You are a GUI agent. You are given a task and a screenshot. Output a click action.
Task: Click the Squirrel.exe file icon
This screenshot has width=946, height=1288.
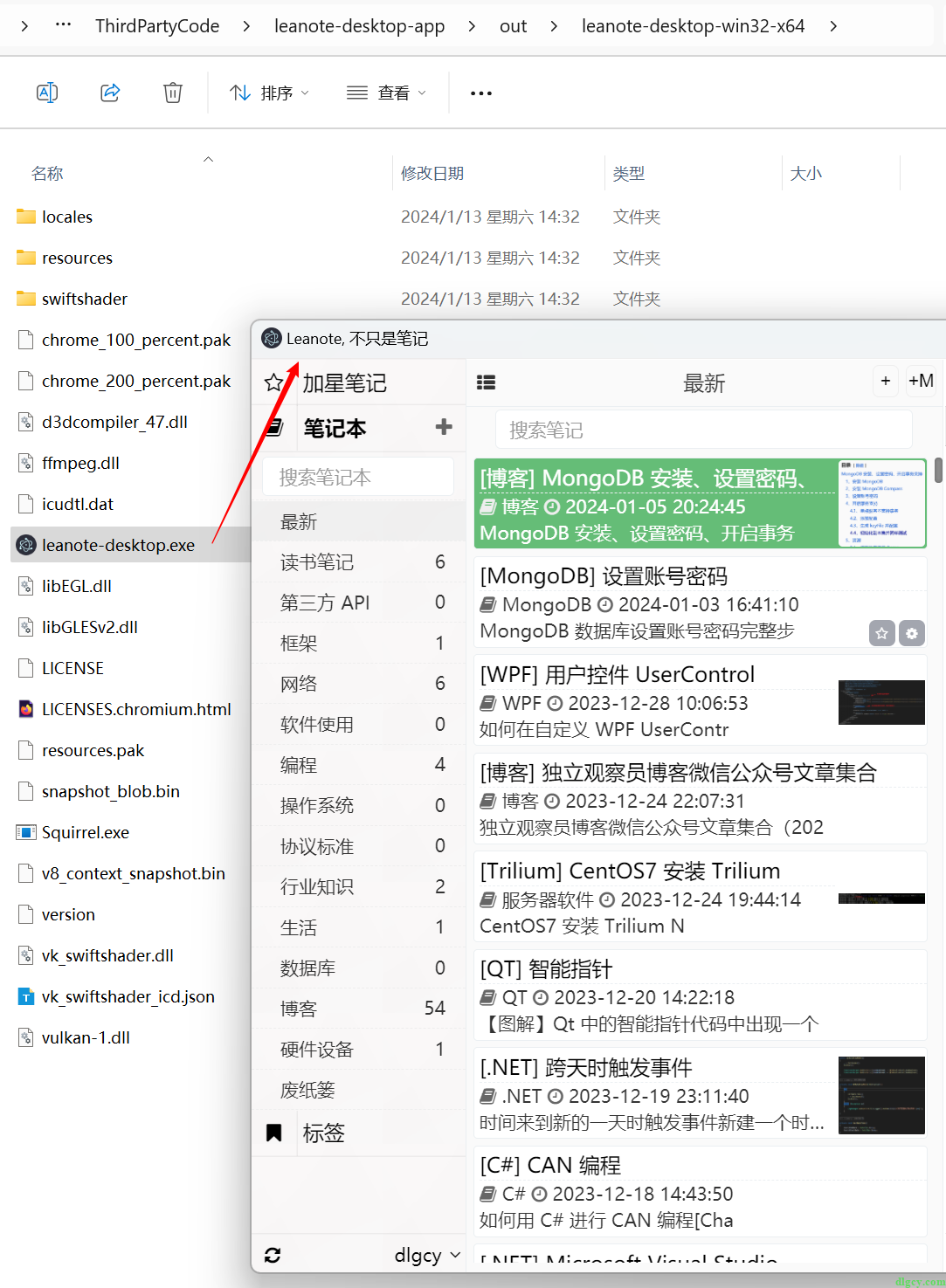click(26, 832)
